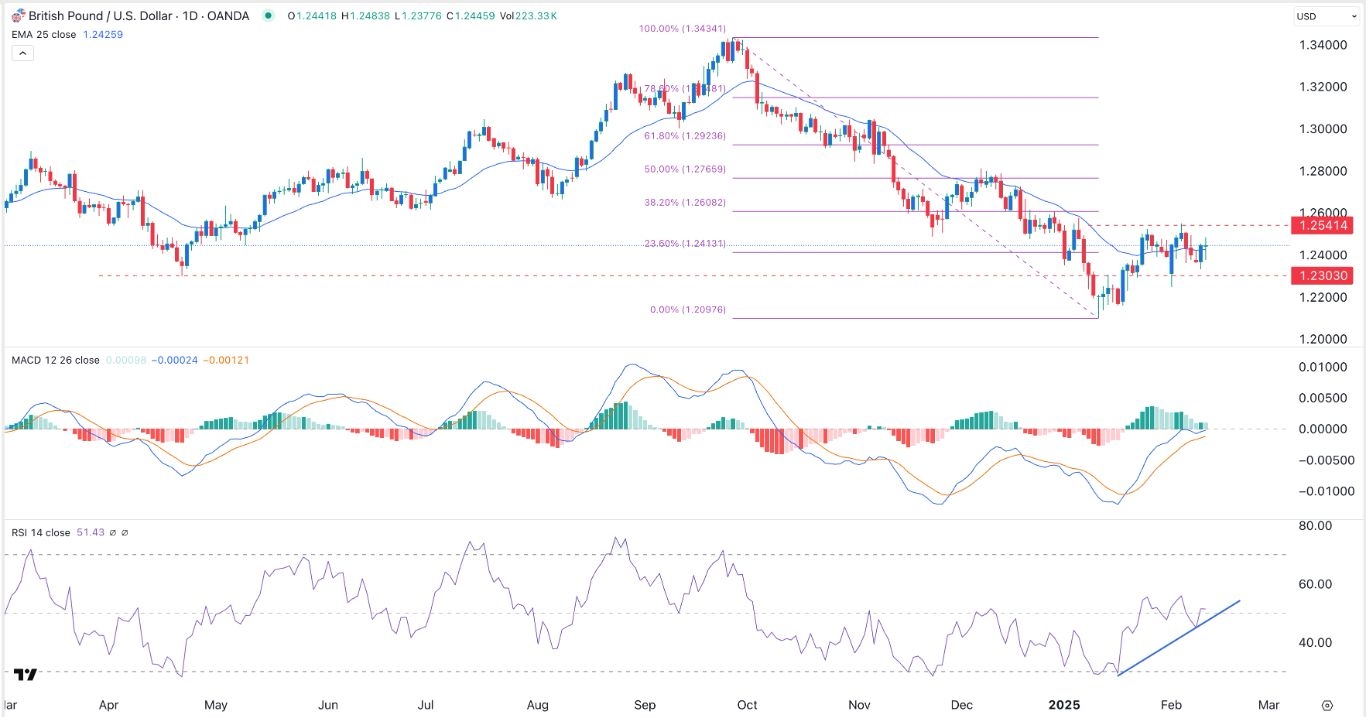This screenshot has height=717, width=1366.
Task: Click the Oct marker on the time axis
Action: [747, 704]
